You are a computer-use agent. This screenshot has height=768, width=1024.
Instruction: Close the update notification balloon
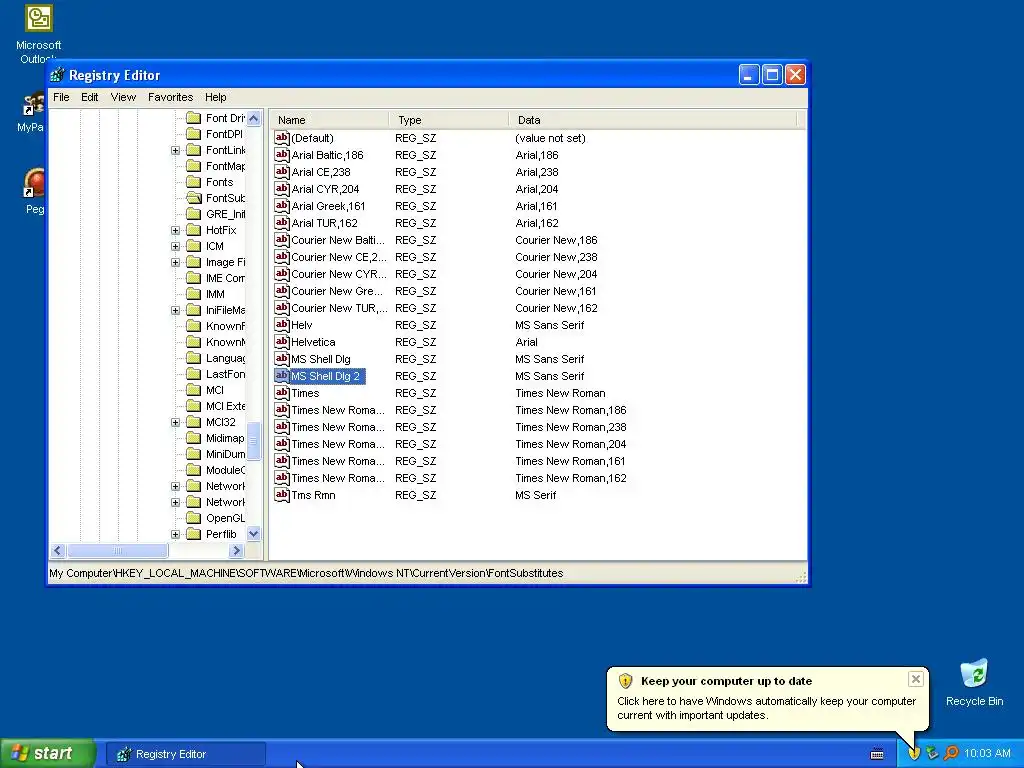(916, 679)
